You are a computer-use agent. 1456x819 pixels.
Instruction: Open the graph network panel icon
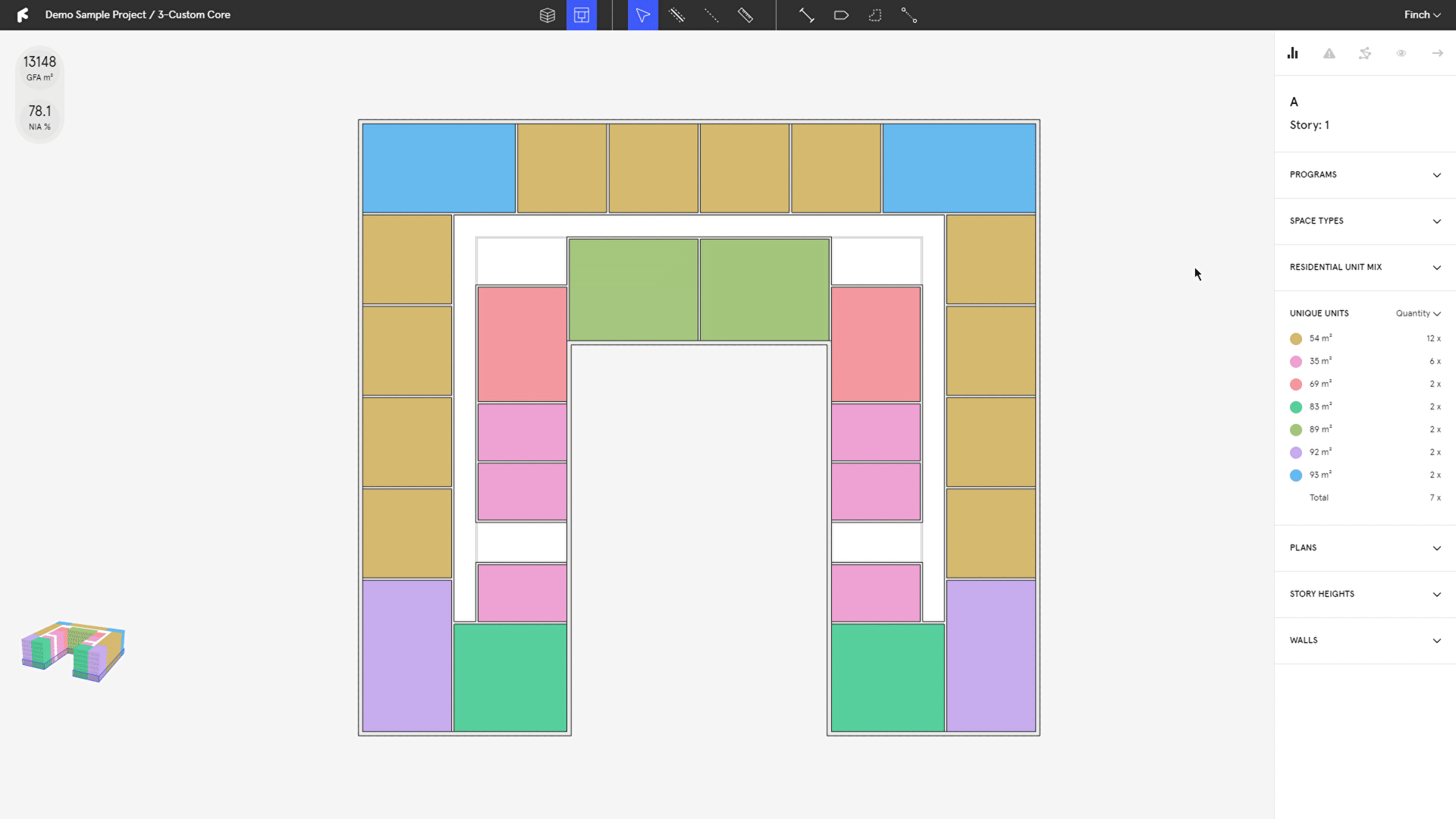[1365, 53]
